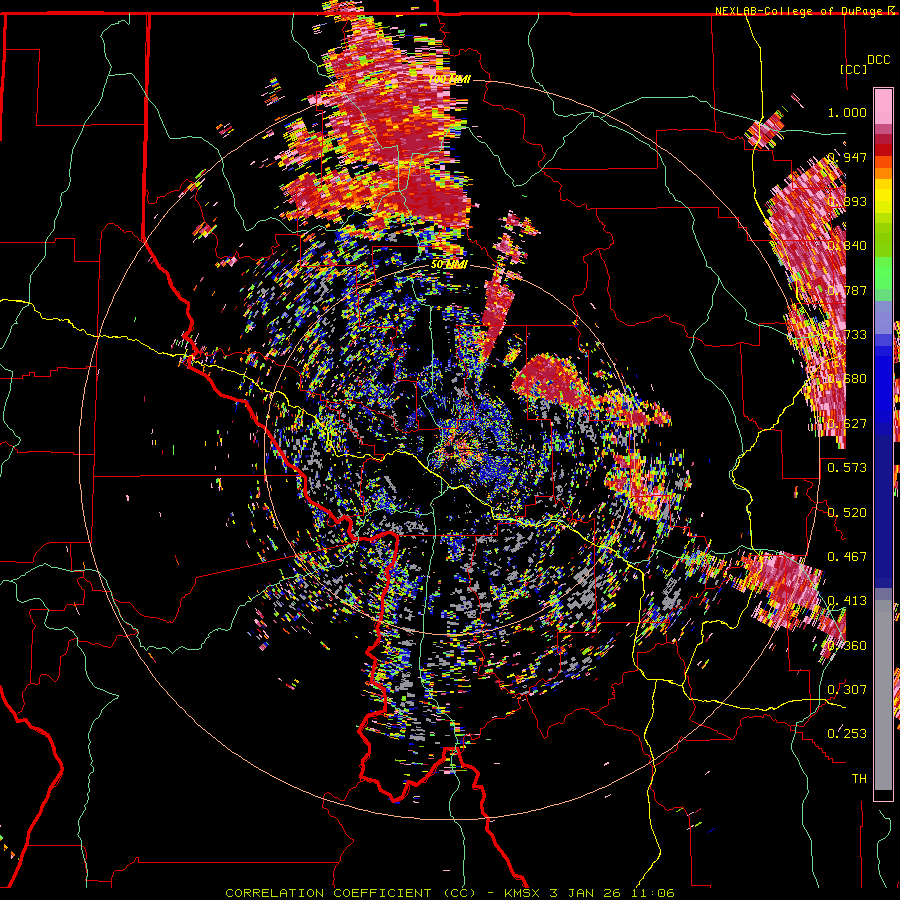
Task: Pick the black bottom color bar segment
Action: tap(883, 794)
